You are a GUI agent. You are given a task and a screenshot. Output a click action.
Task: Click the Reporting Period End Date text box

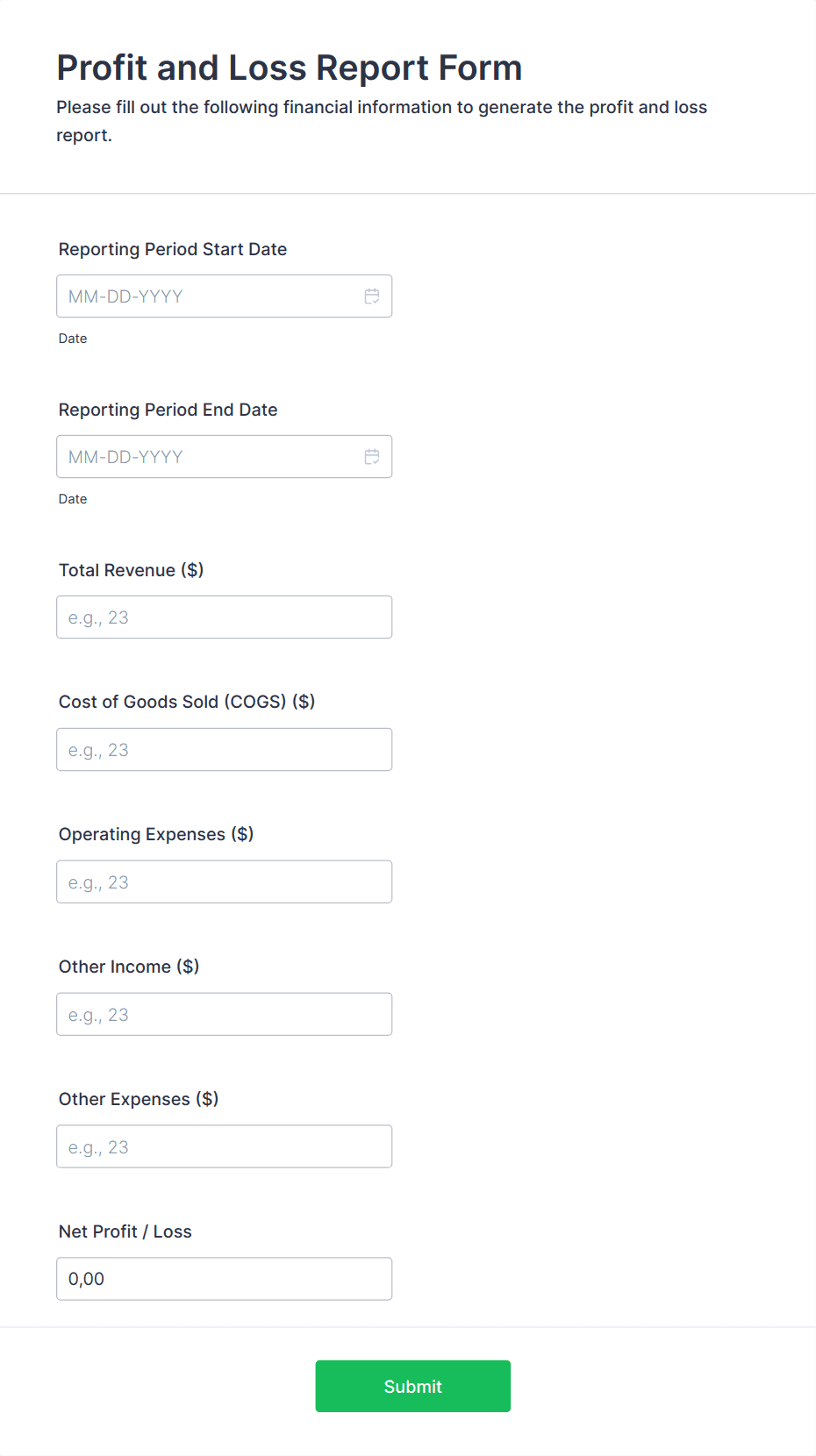point(202,456)
